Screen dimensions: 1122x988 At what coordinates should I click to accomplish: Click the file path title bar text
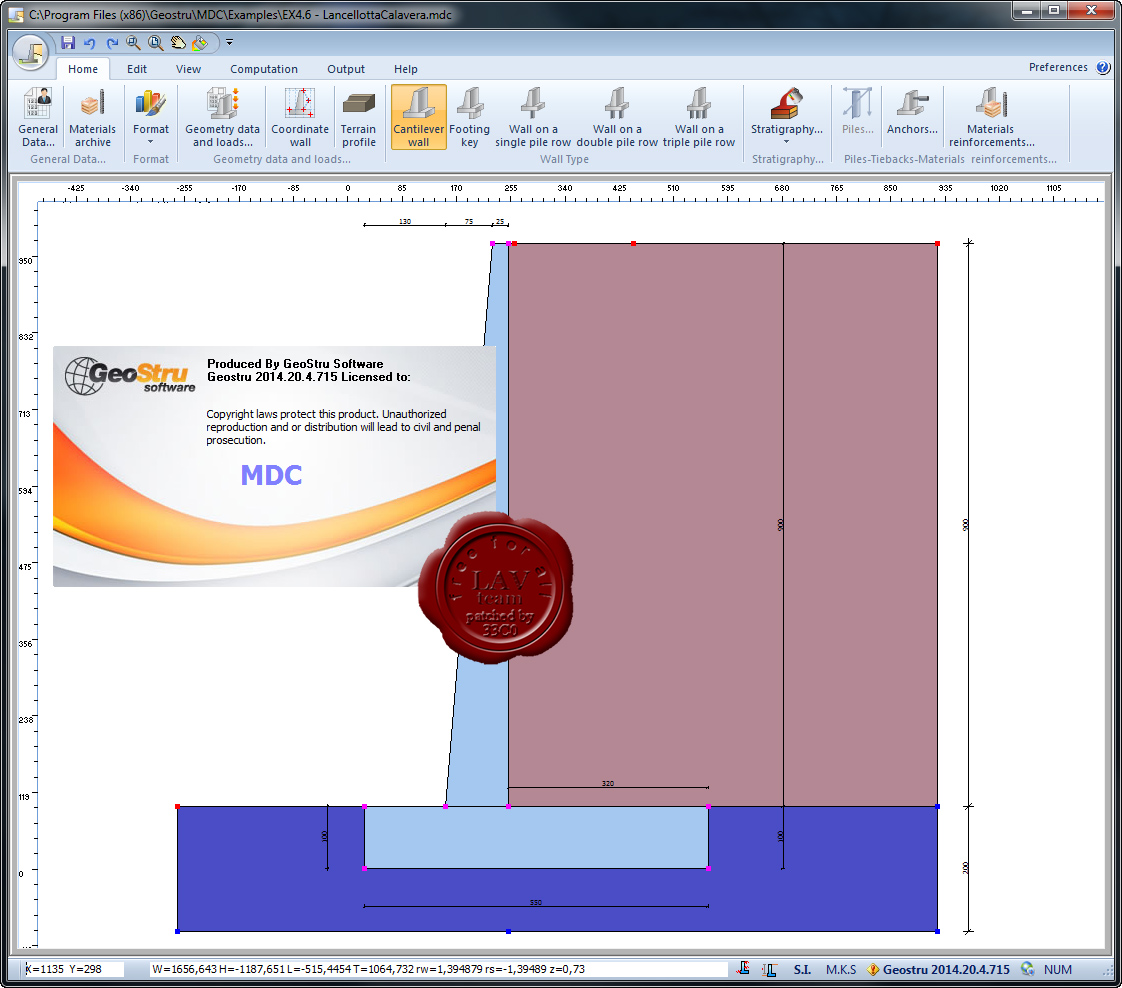pyautogui.click(x=240, y=14)
